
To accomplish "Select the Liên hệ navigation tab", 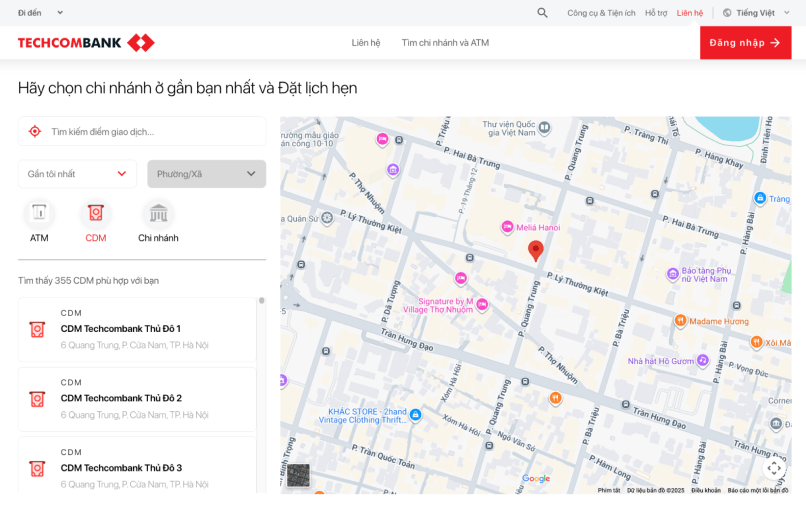I will 366,43.
